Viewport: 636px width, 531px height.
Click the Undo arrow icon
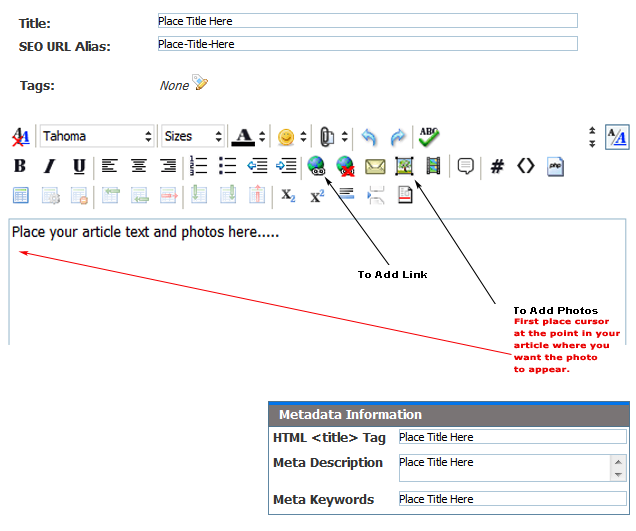click(x=370, y=137)
